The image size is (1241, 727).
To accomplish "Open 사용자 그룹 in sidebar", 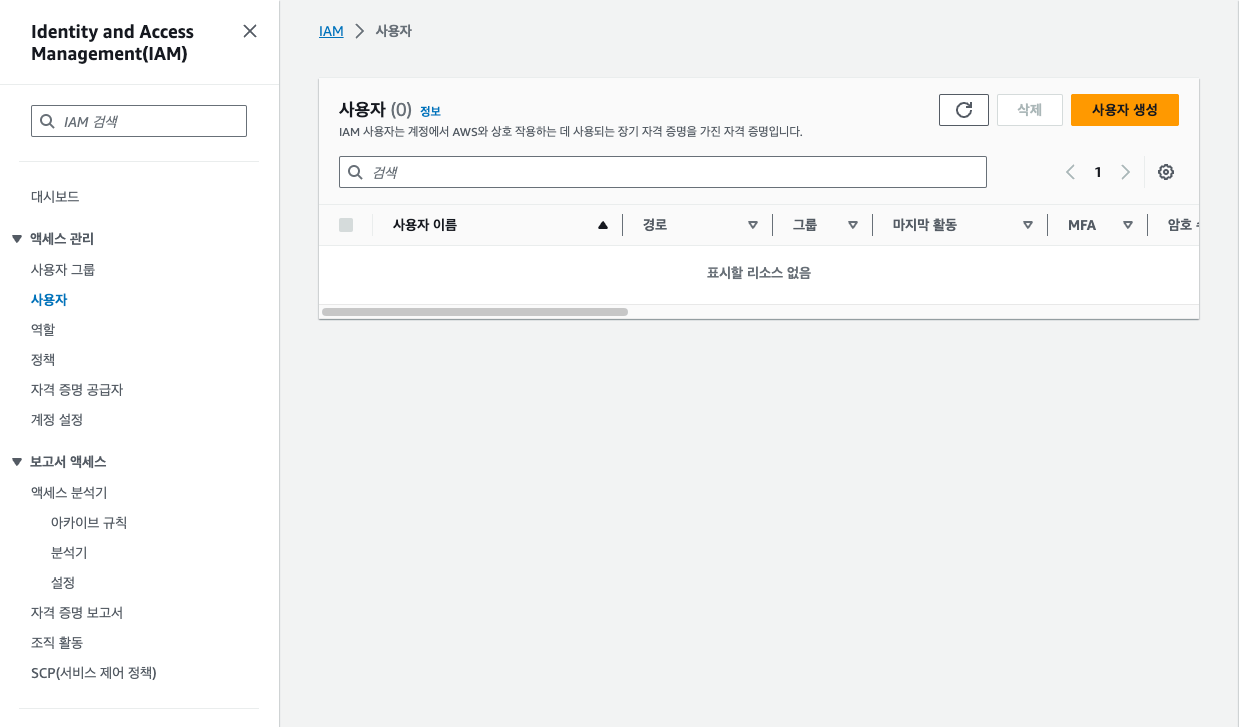I will tap(63, 270).
